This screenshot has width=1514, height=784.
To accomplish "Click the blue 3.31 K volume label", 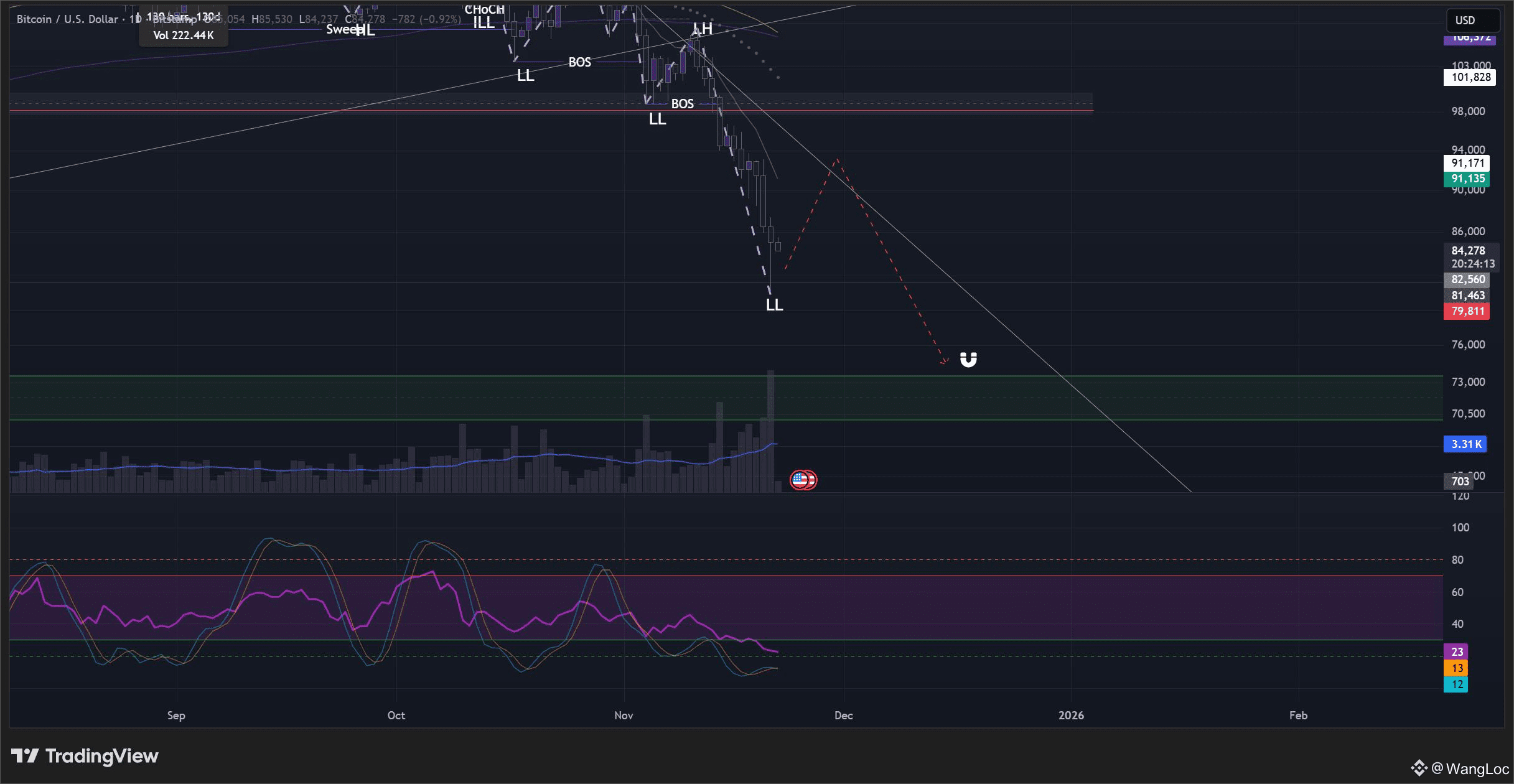I will (x=1465, y=444).
